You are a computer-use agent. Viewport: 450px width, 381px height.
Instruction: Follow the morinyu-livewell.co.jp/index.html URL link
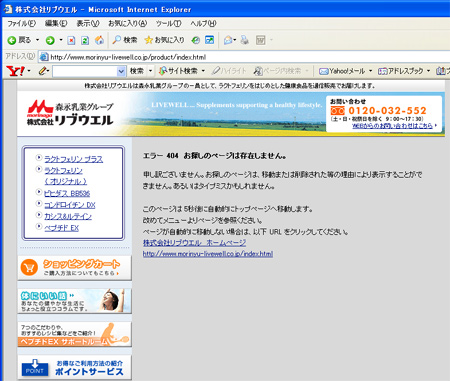pyautogui.click(x=208, y=254)
